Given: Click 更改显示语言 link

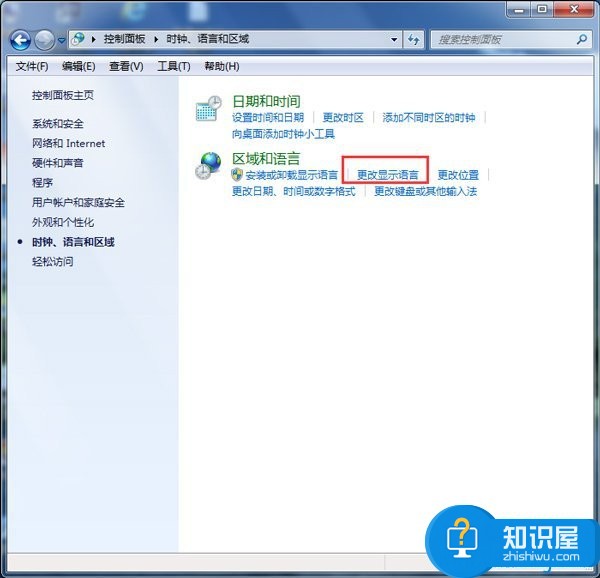Looking at the screenshot, I should pyautogui.click(x=388, y=175).
